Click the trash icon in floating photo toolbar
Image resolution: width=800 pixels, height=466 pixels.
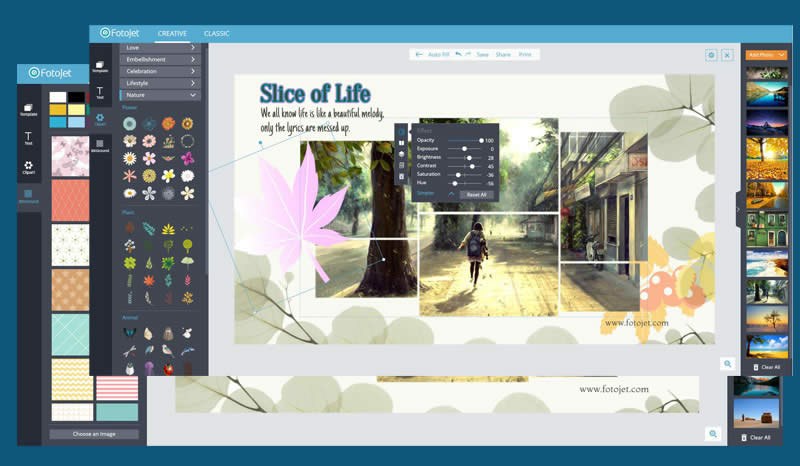402,178
